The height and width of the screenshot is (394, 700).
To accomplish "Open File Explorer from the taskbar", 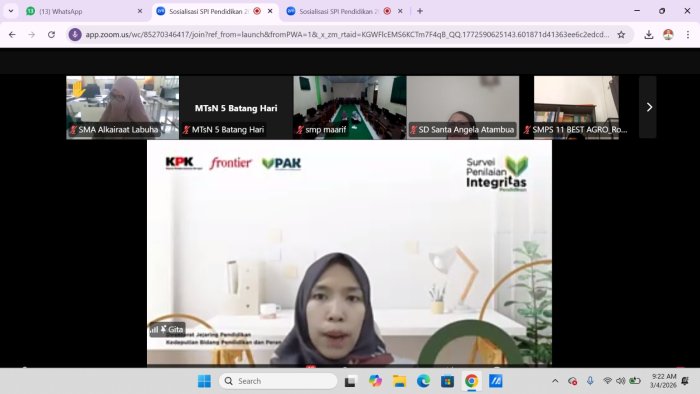I will (x=399, y=381).
